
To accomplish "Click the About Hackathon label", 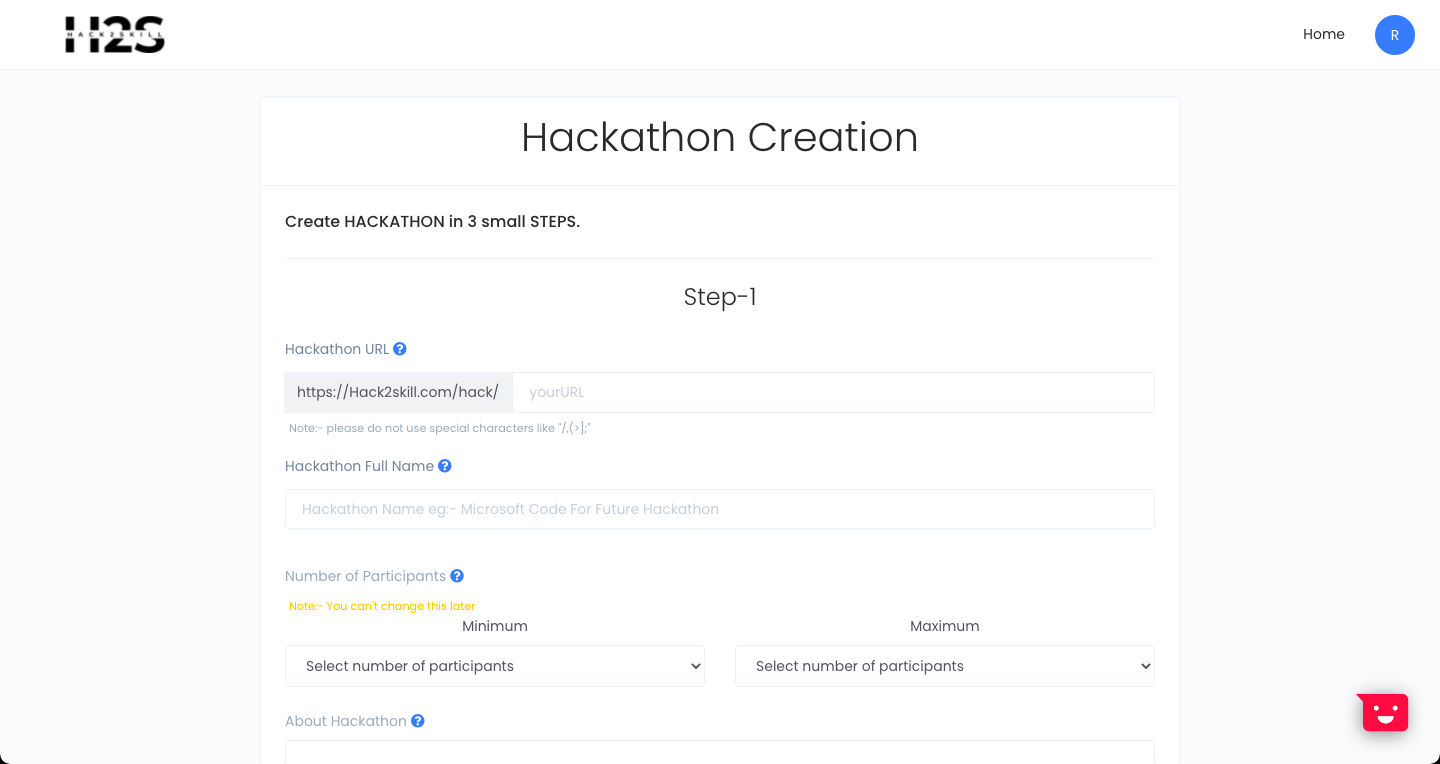I will (345, 721).
